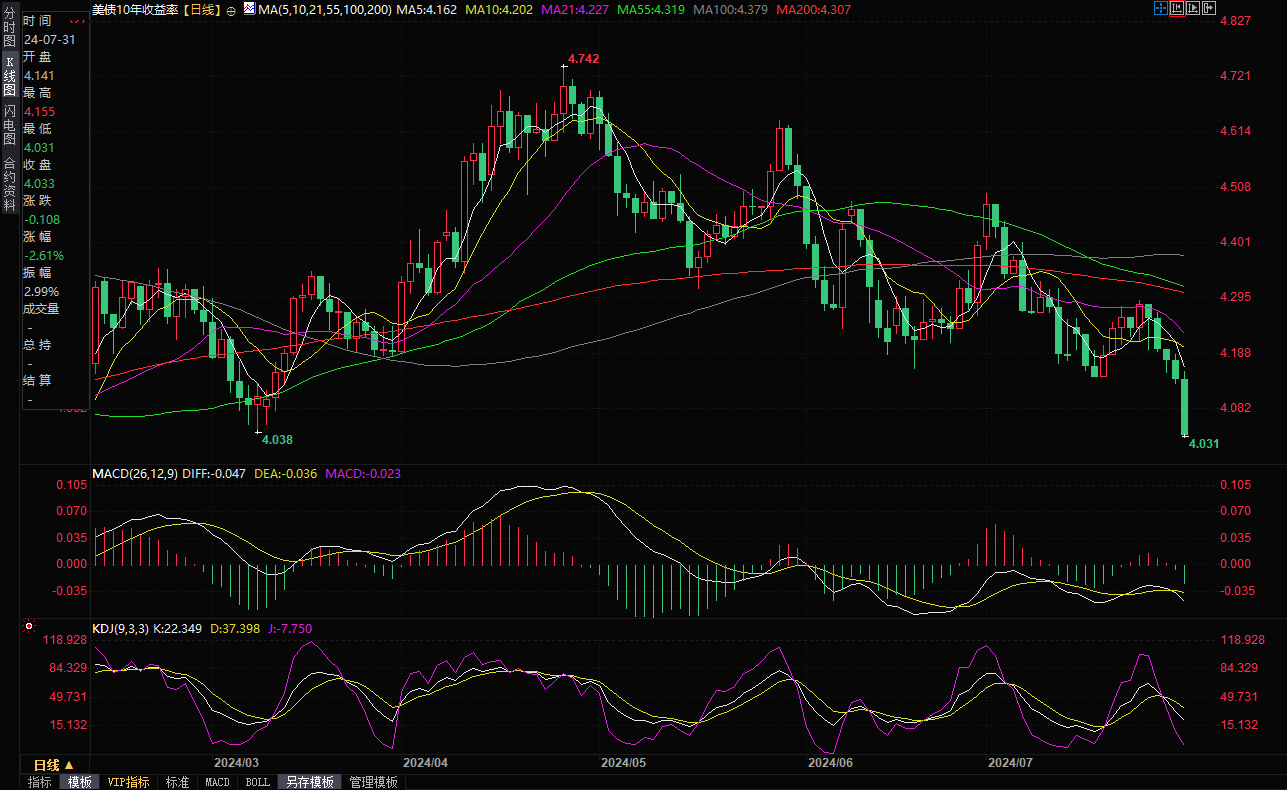Open the MACD(26,12,9) parameter label
This screenshot has width=1287, height=790.
[135, 473]
